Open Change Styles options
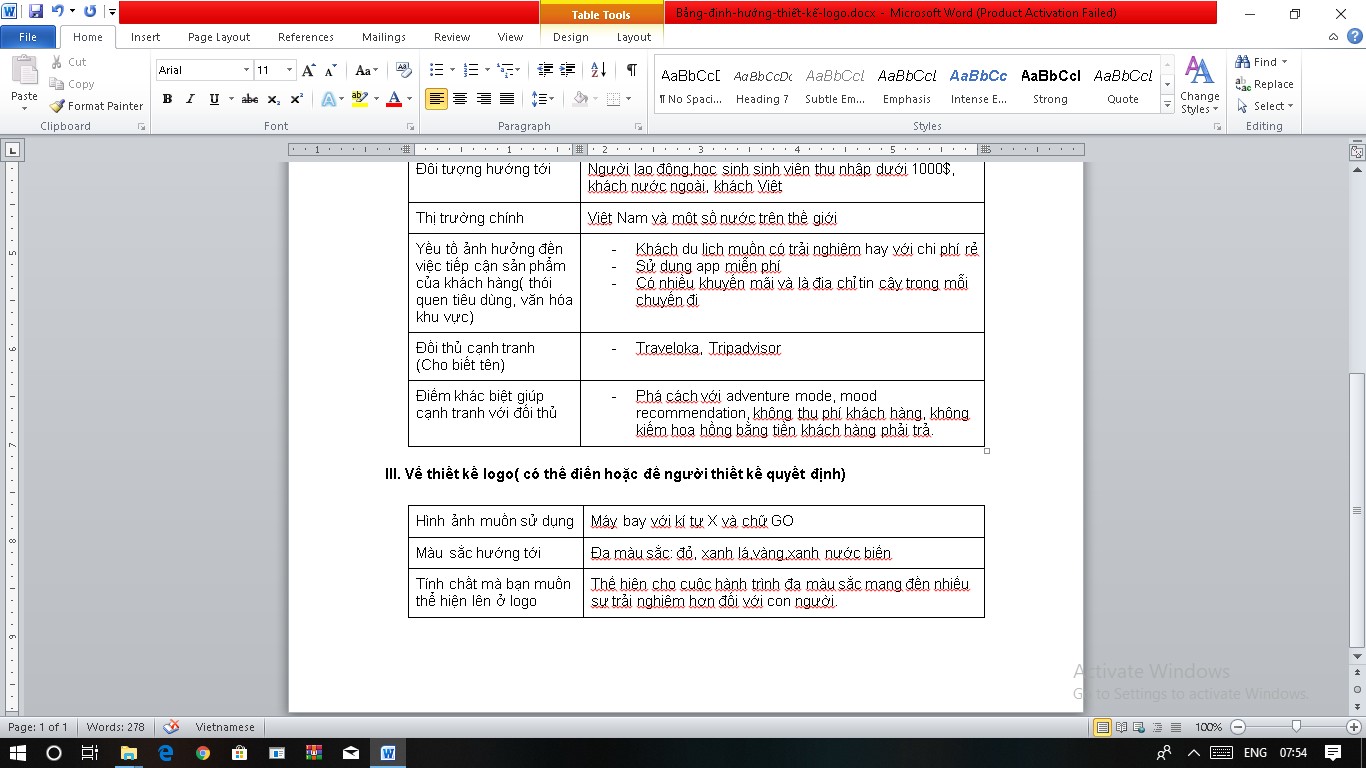Screen dimensions: 1366x768 click(x=1199, y=85)
